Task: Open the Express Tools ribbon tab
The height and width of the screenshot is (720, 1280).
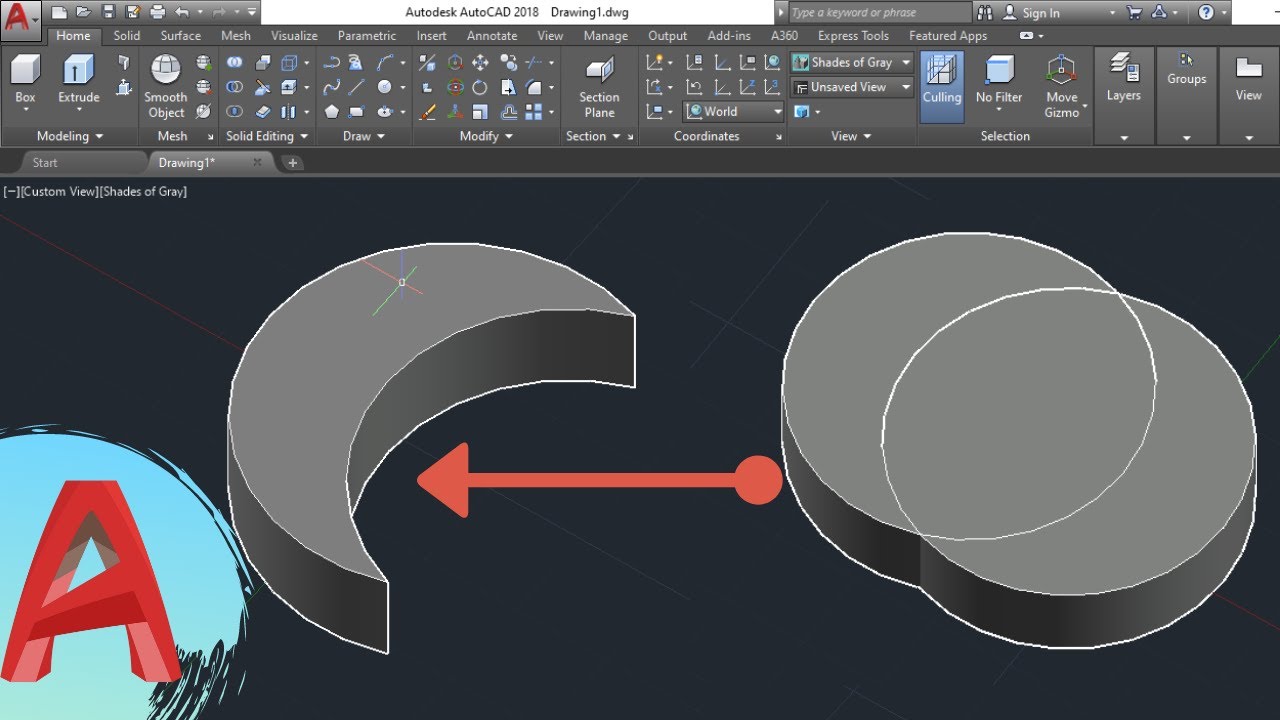Action: (853, 36)
